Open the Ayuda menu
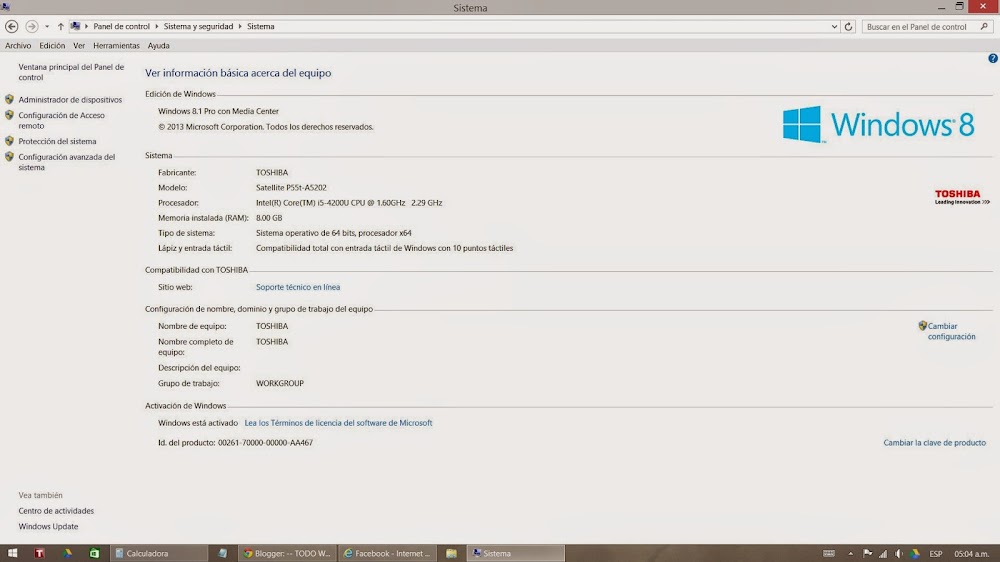Viewport: 1000px width, 562px height. pos(159,46)
